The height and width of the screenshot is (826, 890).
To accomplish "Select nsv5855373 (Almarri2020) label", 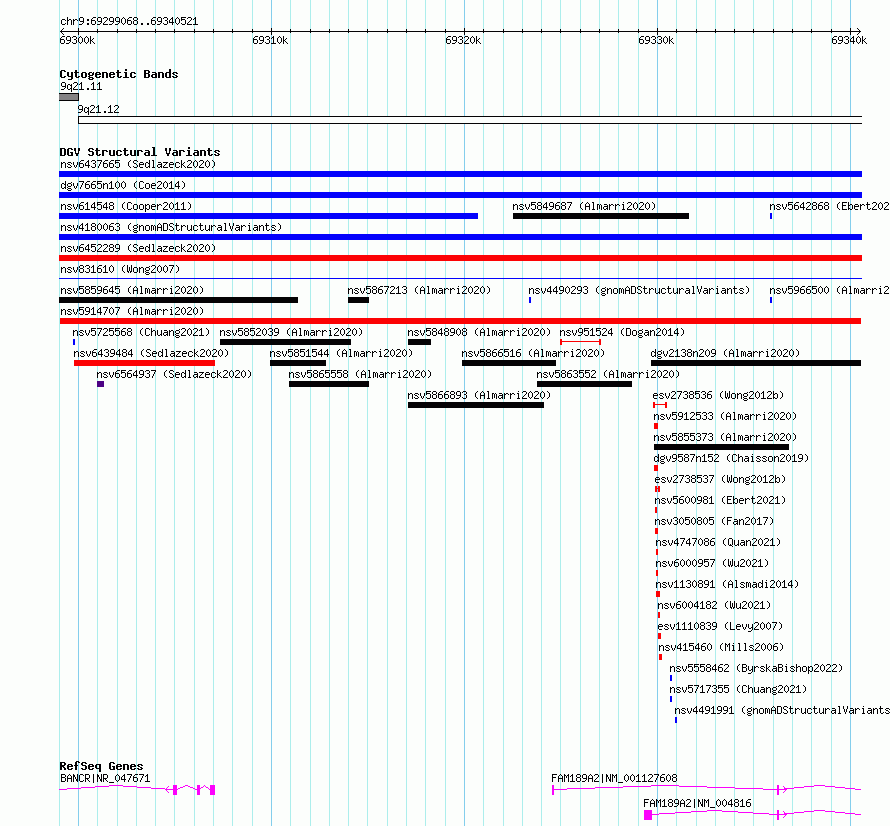I will point(725,437).
